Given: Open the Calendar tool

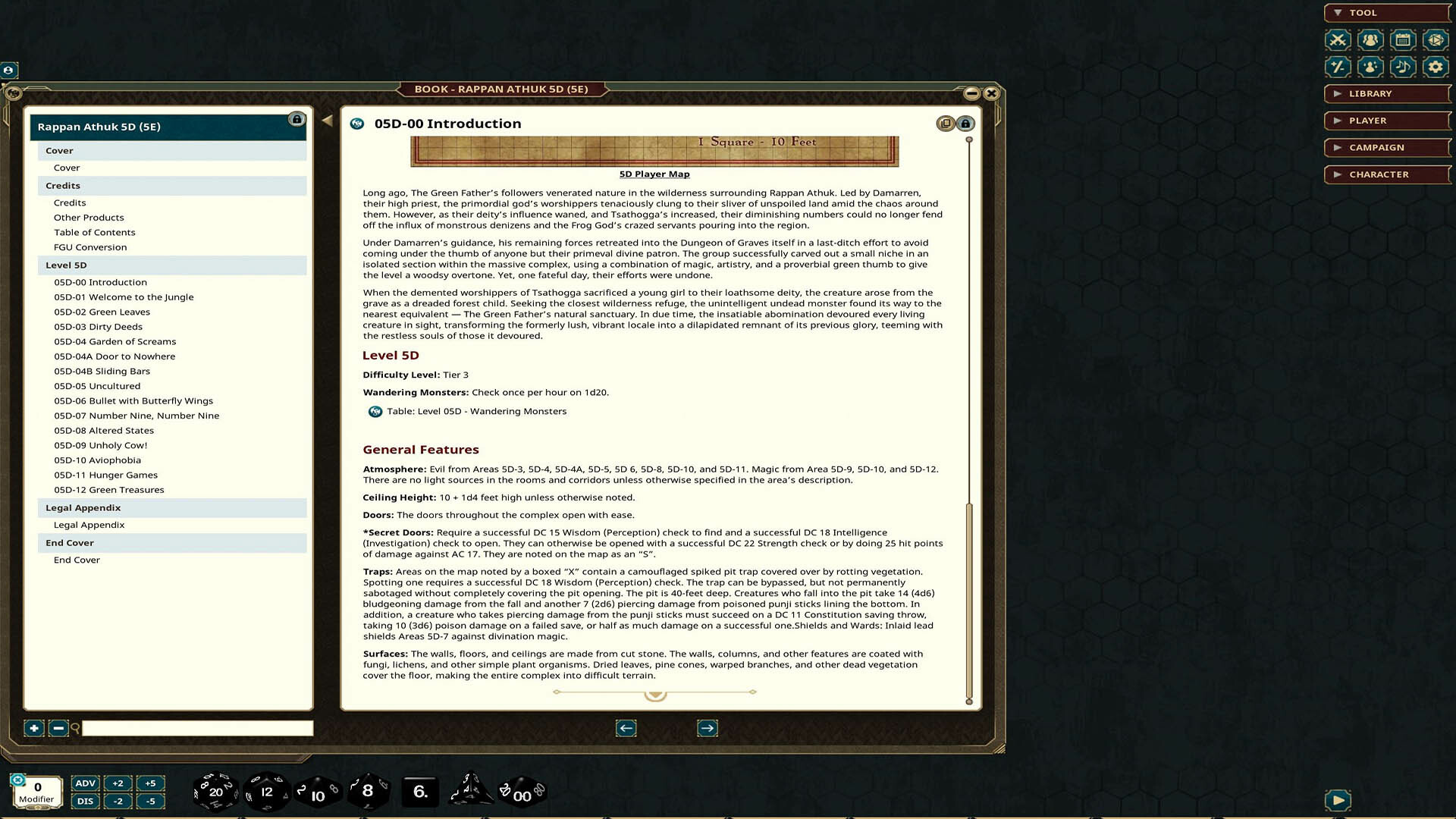Looking at the screenshot, I should 1403,40.
